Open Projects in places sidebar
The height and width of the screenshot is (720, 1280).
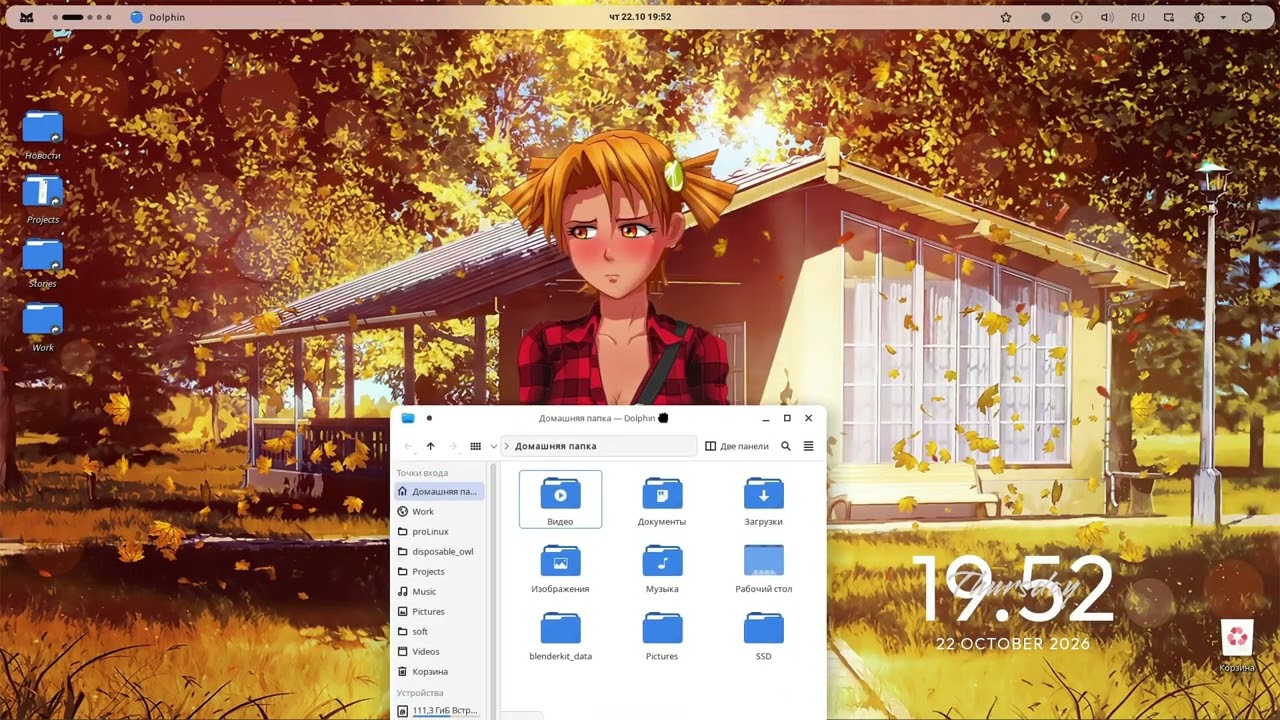click(x=439, y=571)
